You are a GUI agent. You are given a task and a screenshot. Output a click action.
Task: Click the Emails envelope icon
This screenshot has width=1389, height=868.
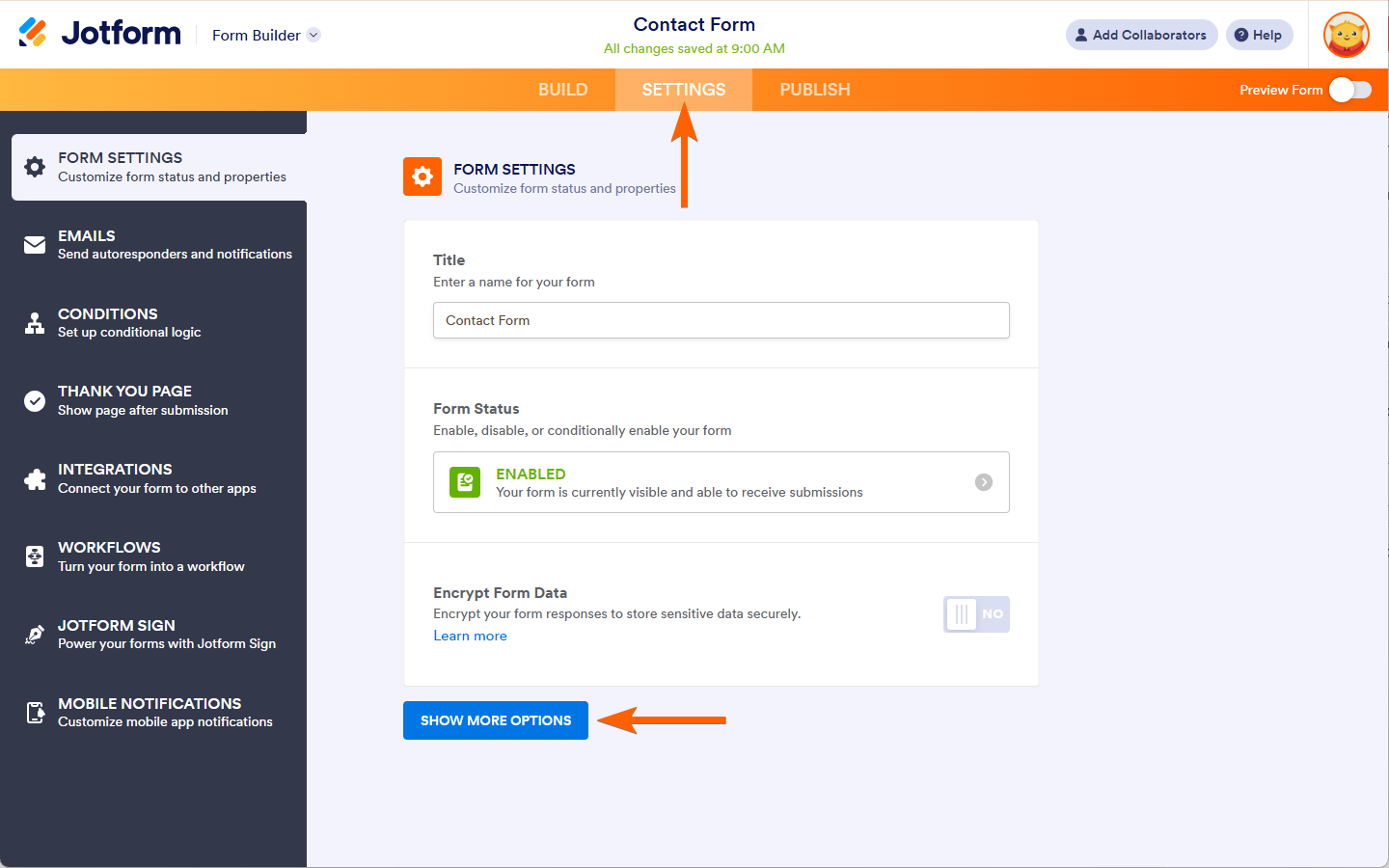35,245
